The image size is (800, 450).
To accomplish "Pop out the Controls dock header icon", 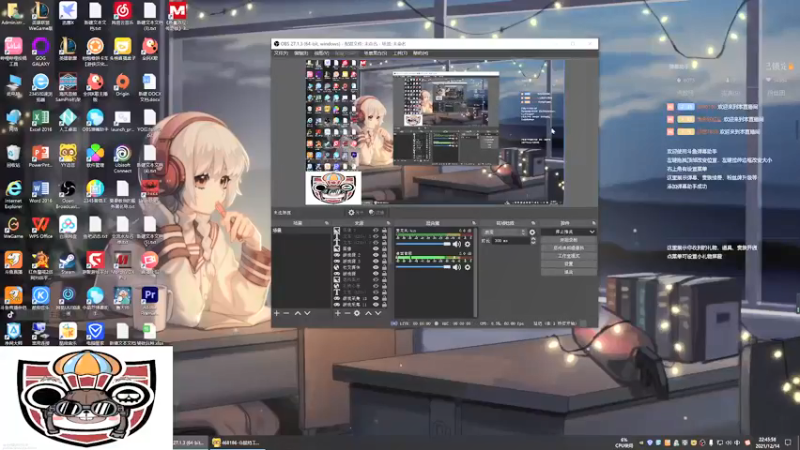I will [594, 223].
